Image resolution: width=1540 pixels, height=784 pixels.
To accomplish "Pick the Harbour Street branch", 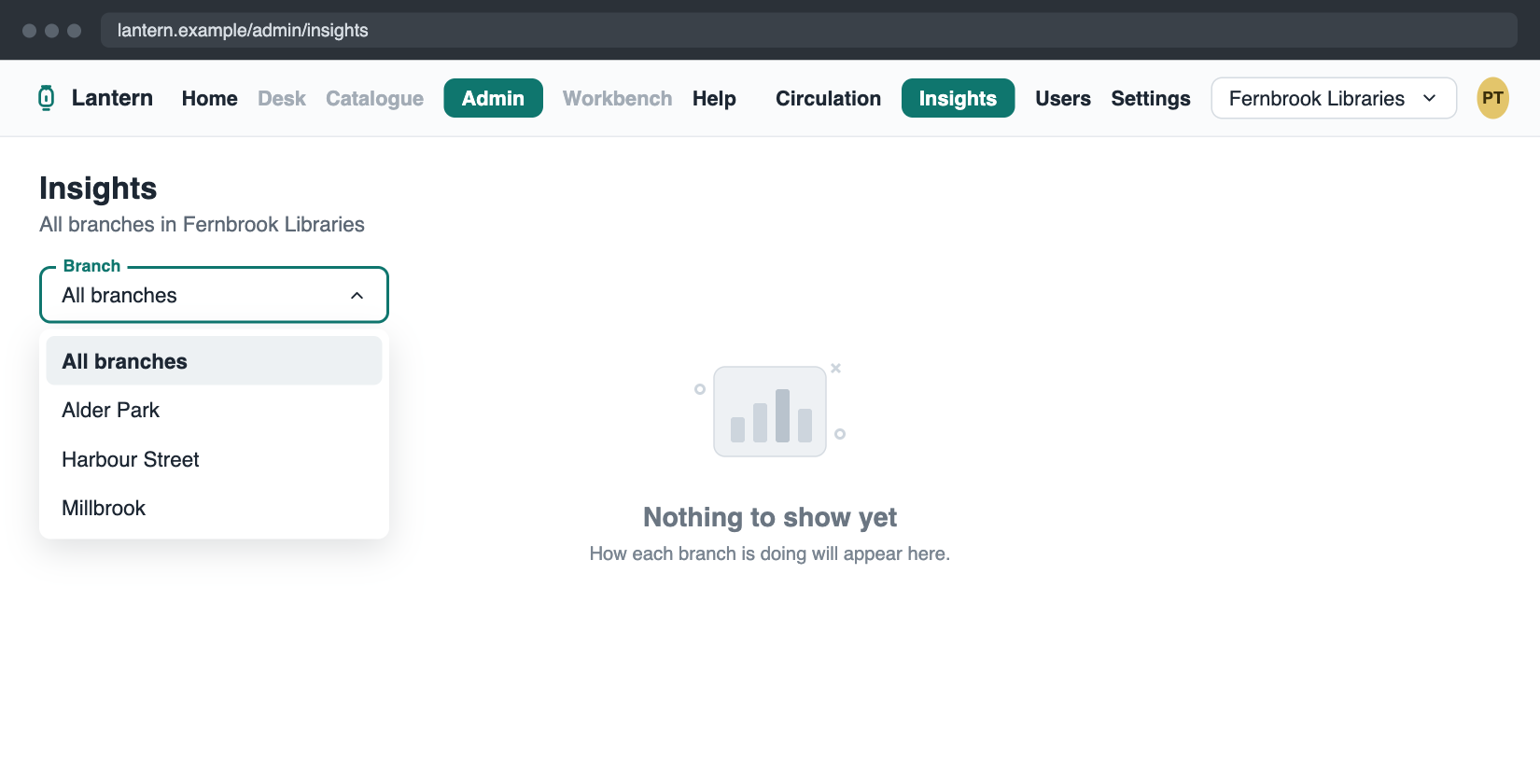I will coord(214,459).
